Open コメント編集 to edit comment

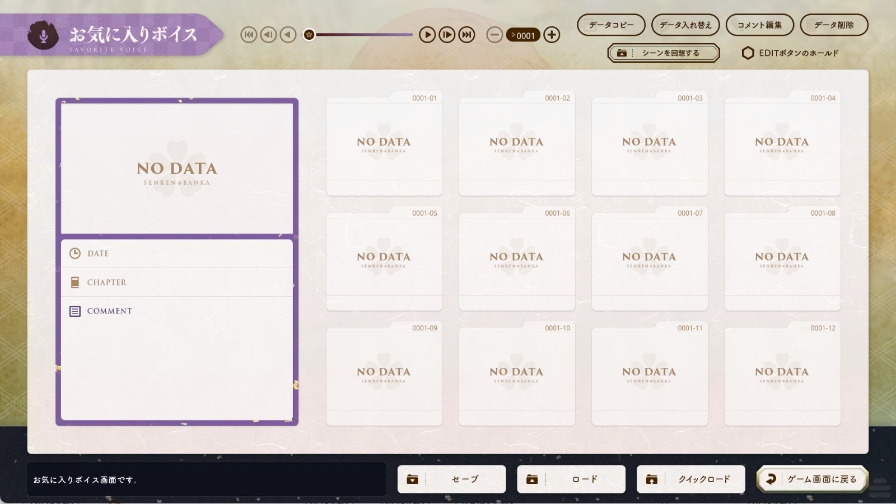pos(759,25)
